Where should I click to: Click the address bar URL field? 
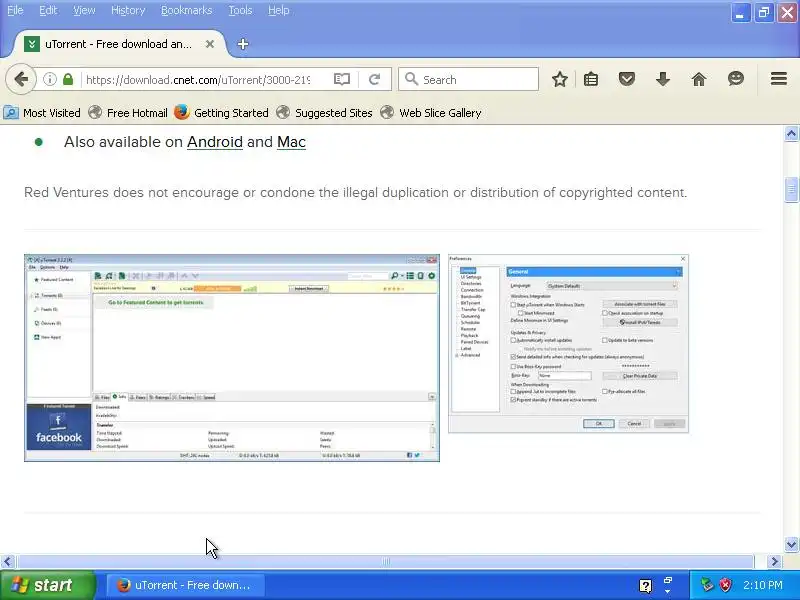(198, 80)
